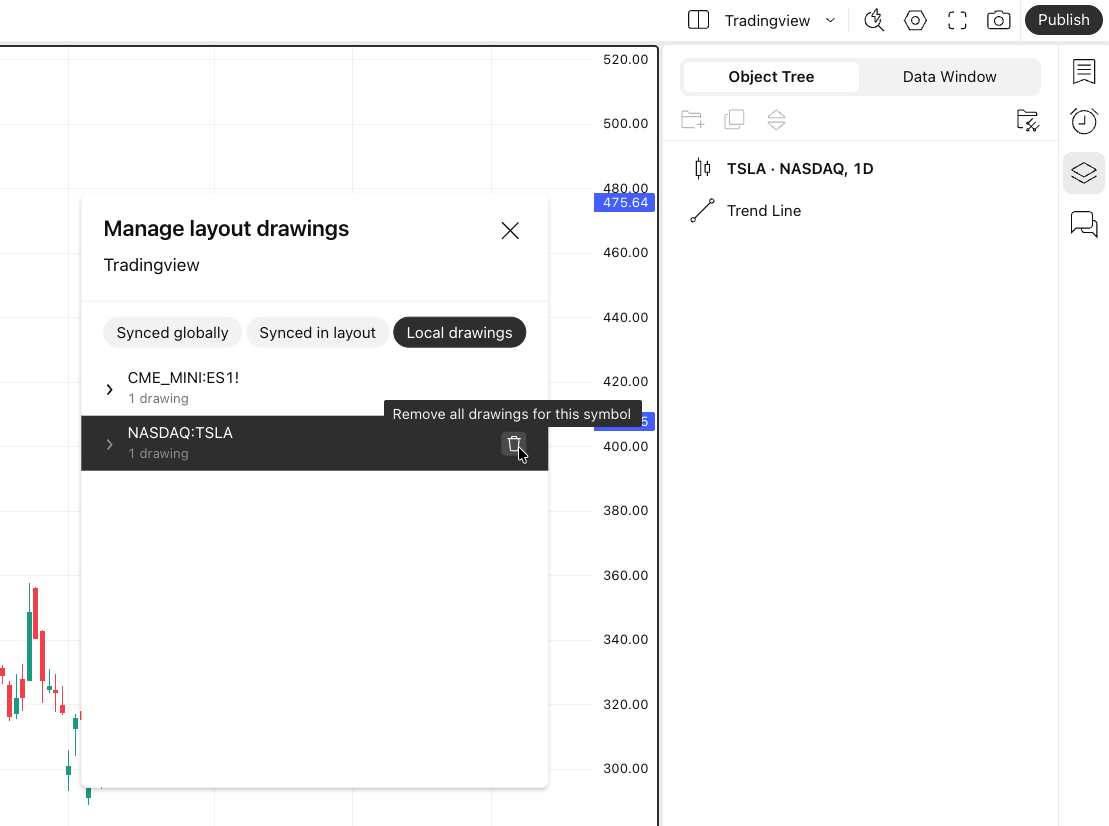Open Manage layout drawings folder icon

1027,120
